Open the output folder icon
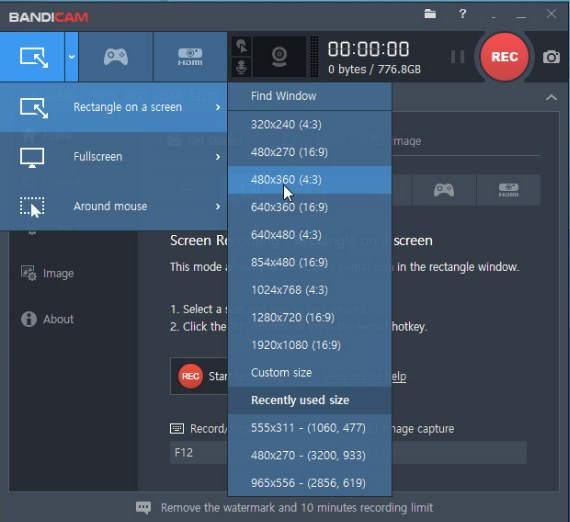The height and width of the screenshot is (522, 570). tap(430, 14)
